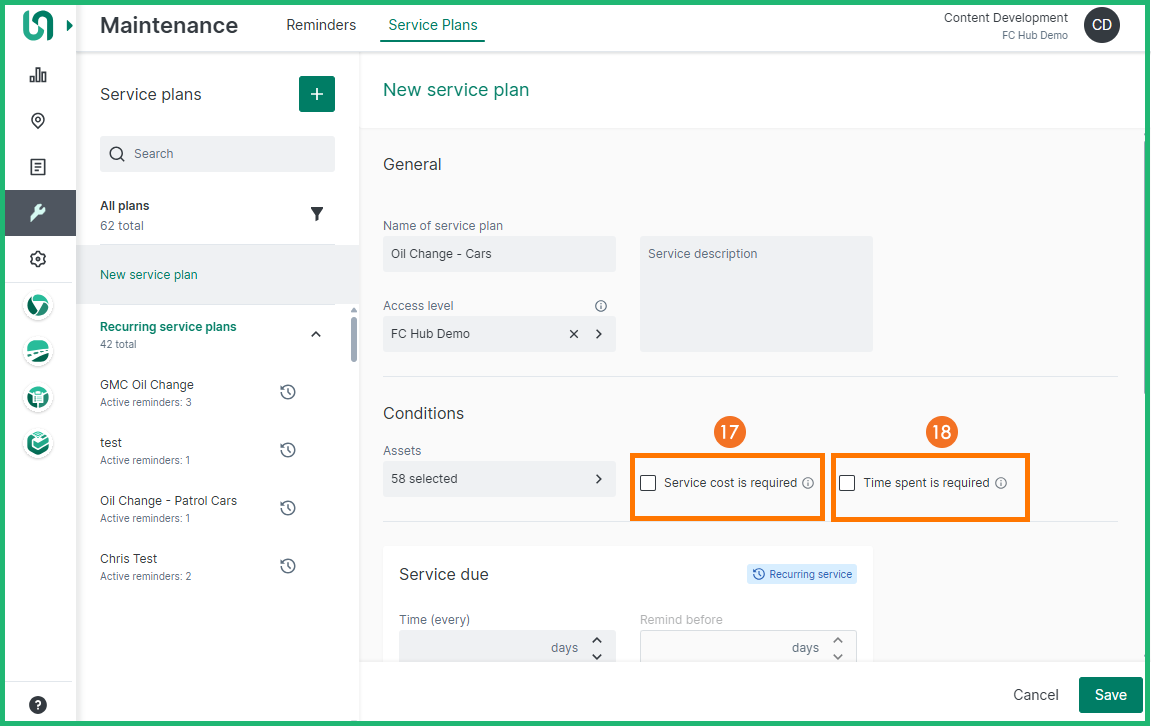Enable the Time spent is required checkbox
Screen dimensions: 1151x726
click(x=847, y=483)
